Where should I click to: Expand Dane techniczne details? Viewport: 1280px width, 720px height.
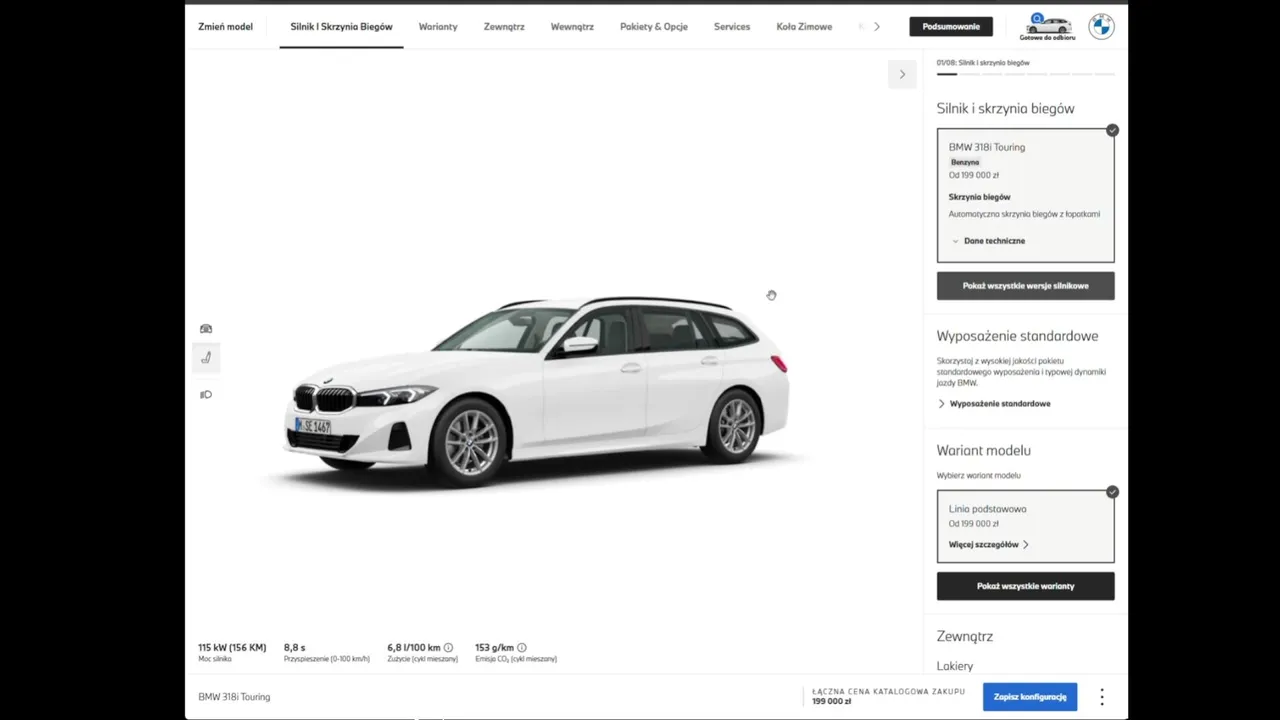988,241
